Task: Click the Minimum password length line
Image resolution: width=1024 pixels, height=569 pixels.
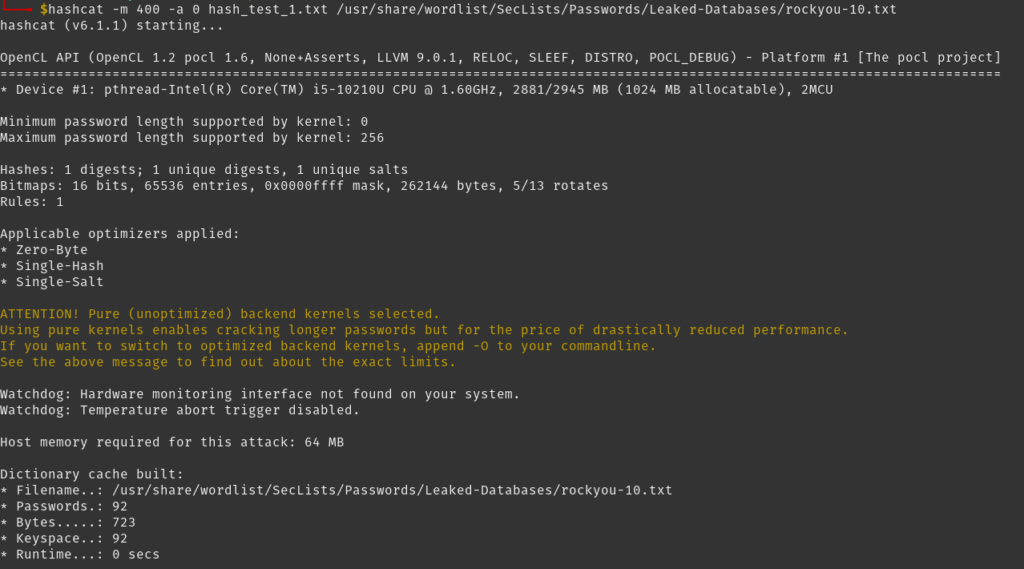Action: pyautogui.click(x=184, y=121)
